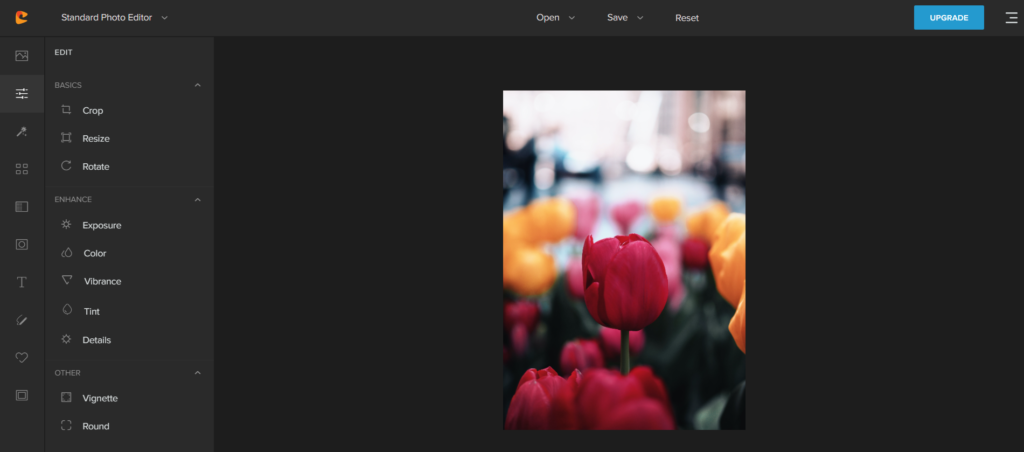The image size is (1024, 452).
Task: Open the Standard Photo Editor dropdown
Action: tap(115, 18)
